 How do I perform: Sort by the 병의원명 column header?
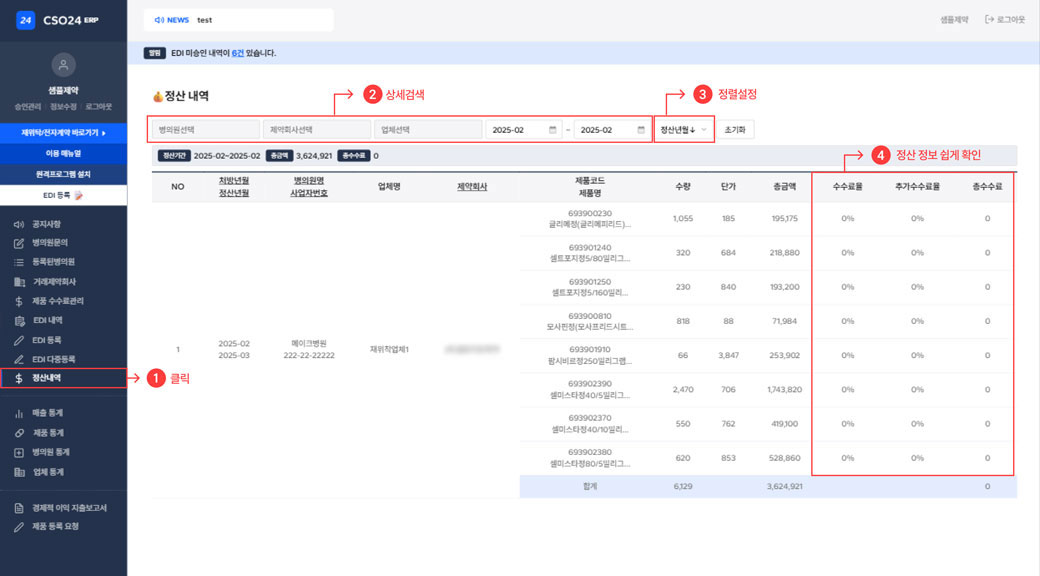pyautogui.click(x=308, y=180)
